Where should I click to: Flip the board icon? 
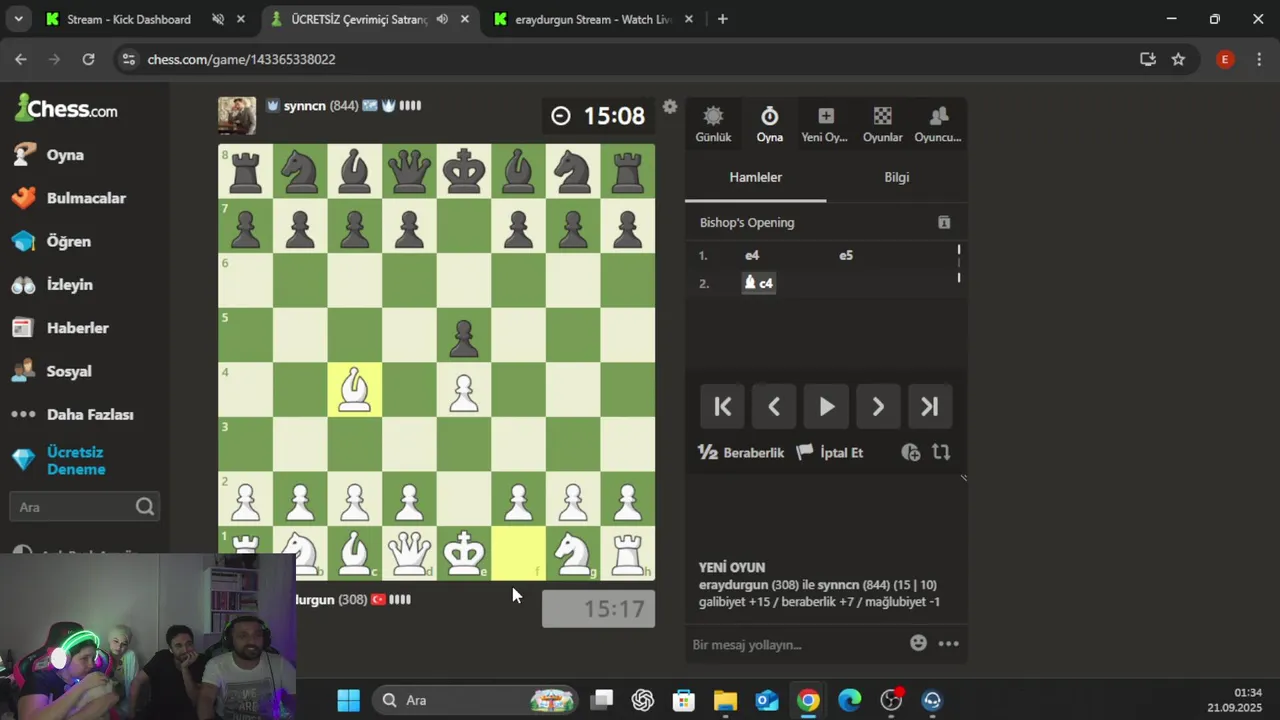[x=941, y=452]
